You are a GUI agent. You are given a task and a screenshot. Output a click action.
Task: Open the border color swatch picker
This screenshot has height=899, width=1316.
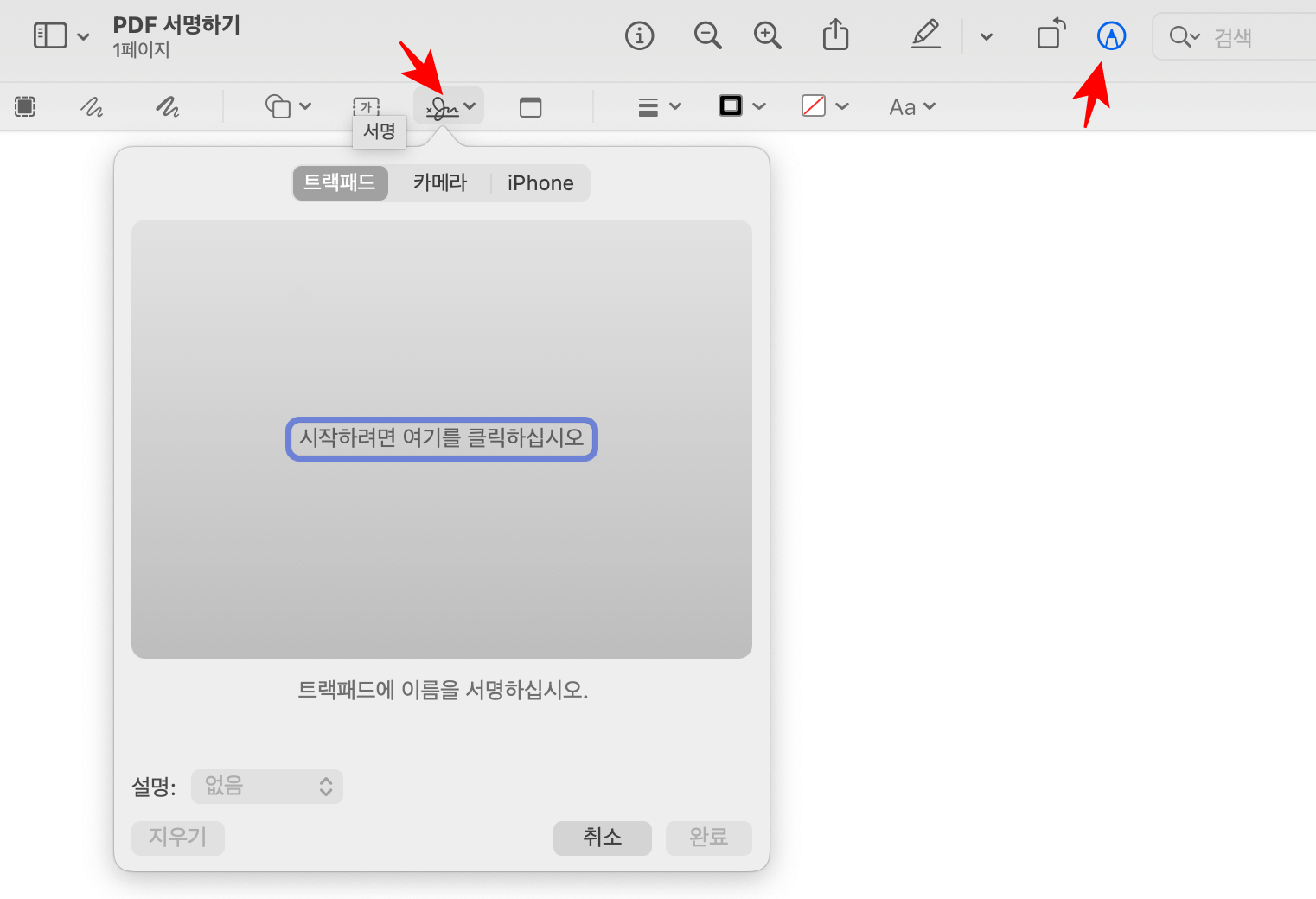[731, 105]
